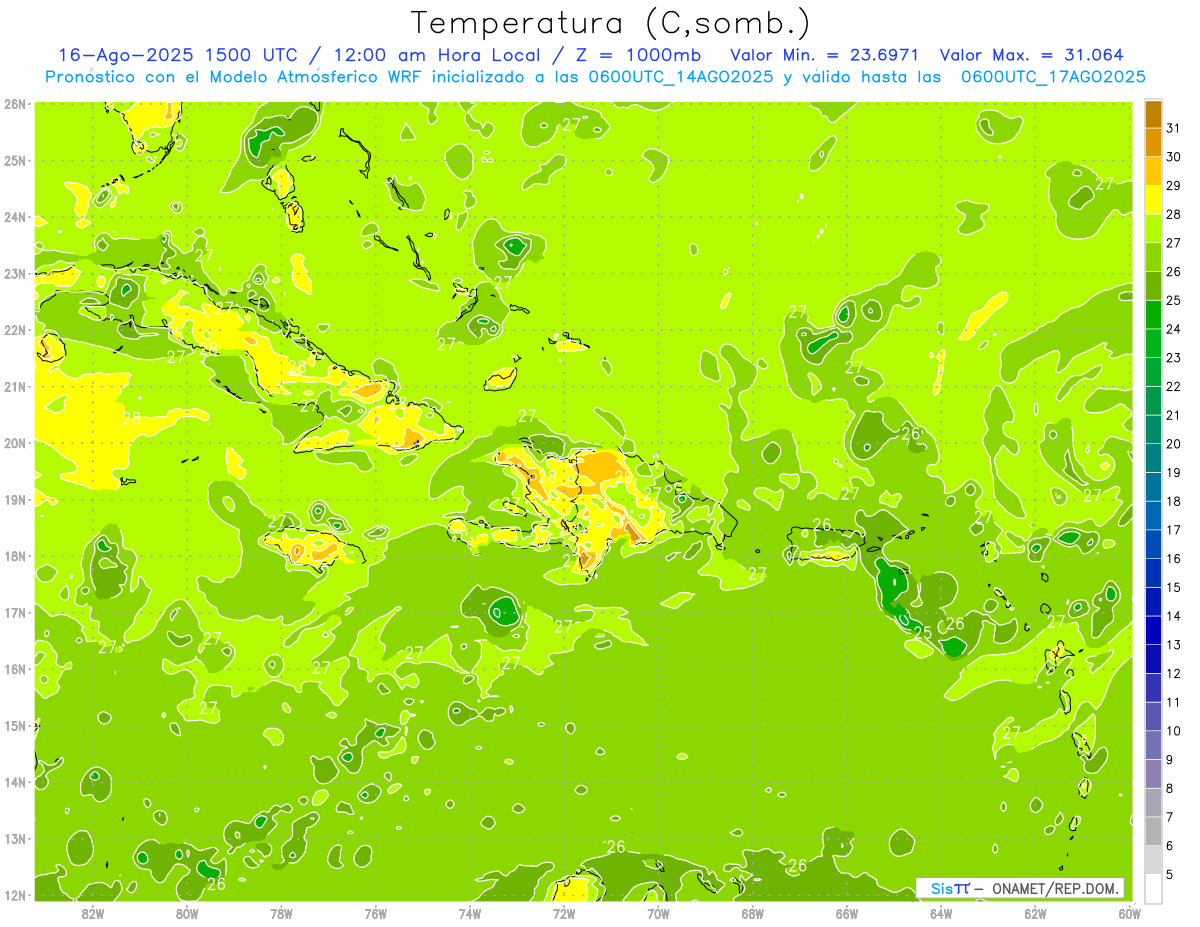Select the 'Valor Min. = 23.6971' value
Viewport: 1200px width, 927px height.
[x=825, y=55]
